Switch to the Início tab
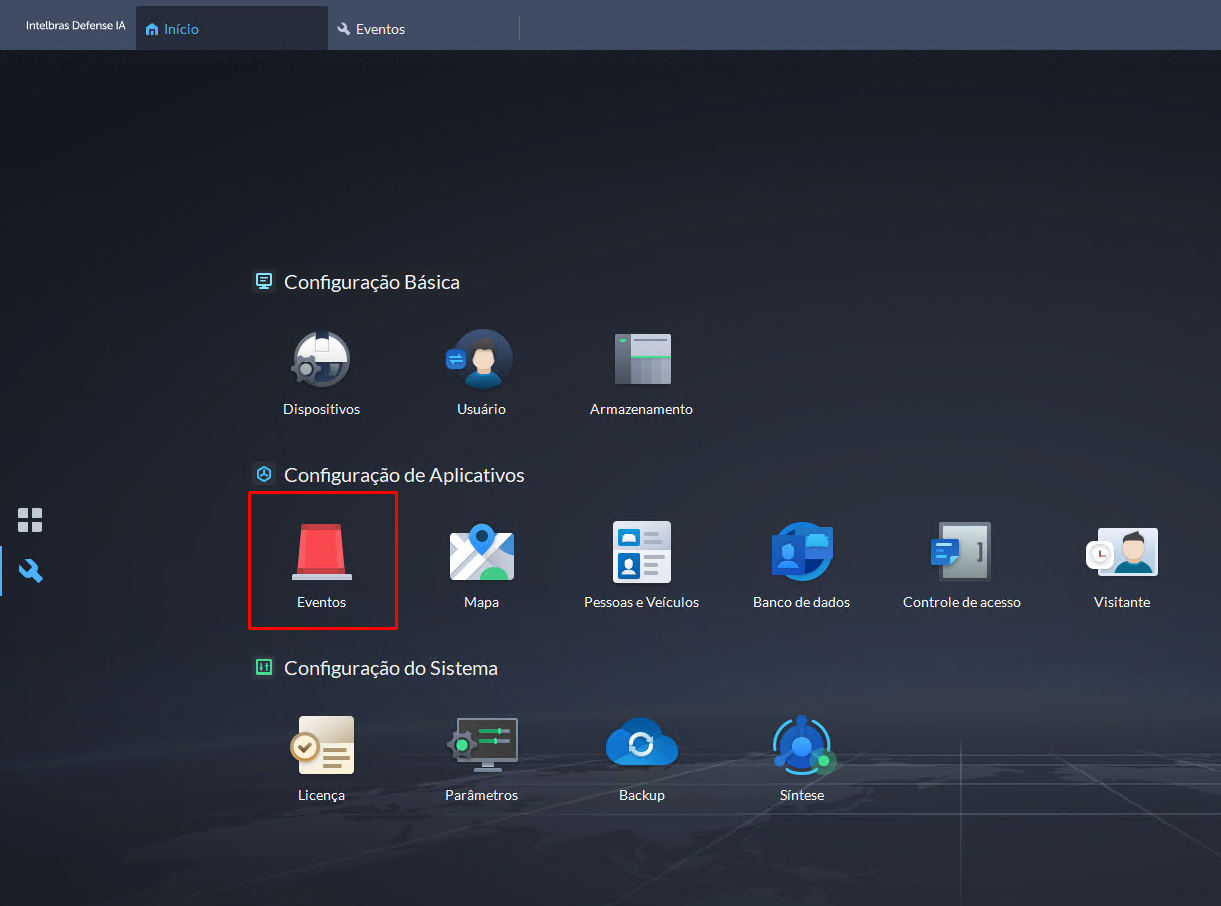 pos(231,29)
